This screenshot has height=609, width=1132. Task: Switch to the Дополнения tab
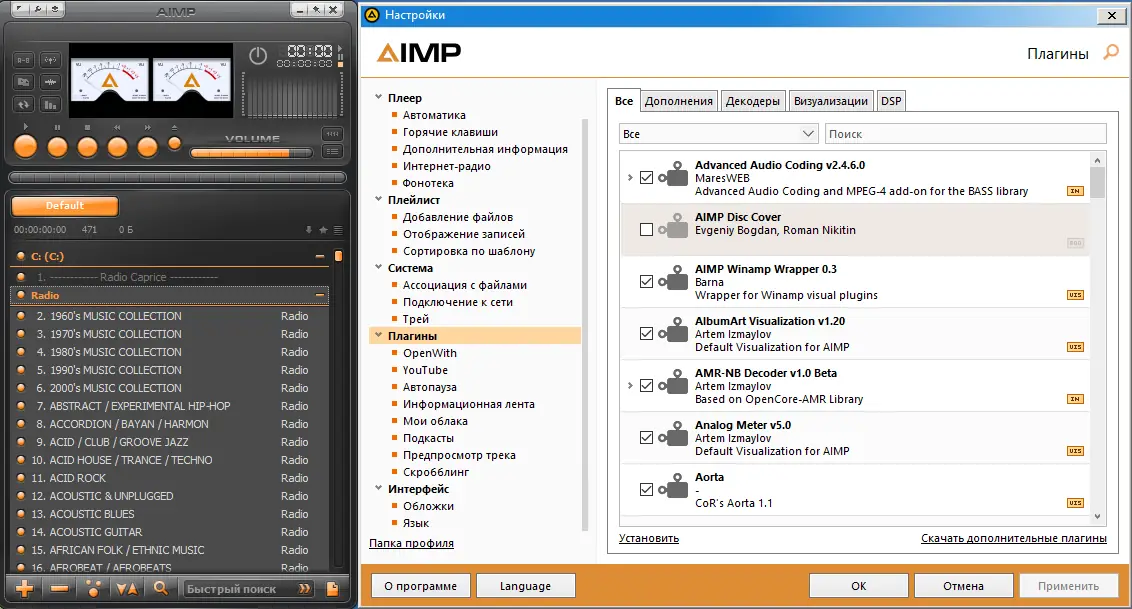tap(679, 101)
